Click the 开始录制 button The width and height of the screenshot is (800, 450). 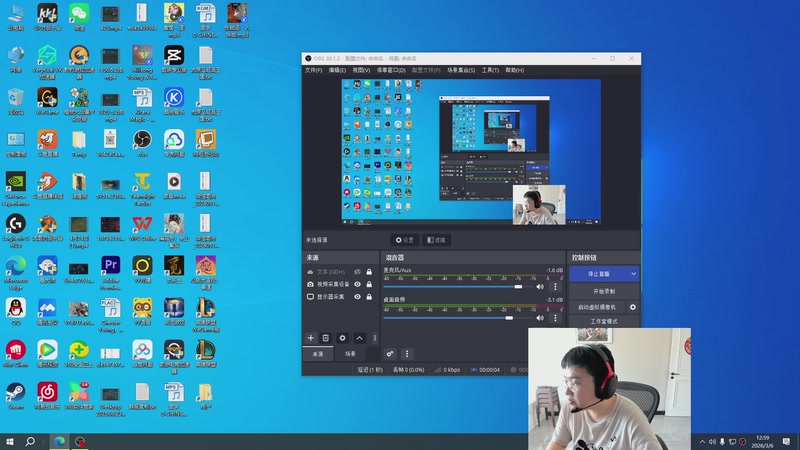coord(604,291)
